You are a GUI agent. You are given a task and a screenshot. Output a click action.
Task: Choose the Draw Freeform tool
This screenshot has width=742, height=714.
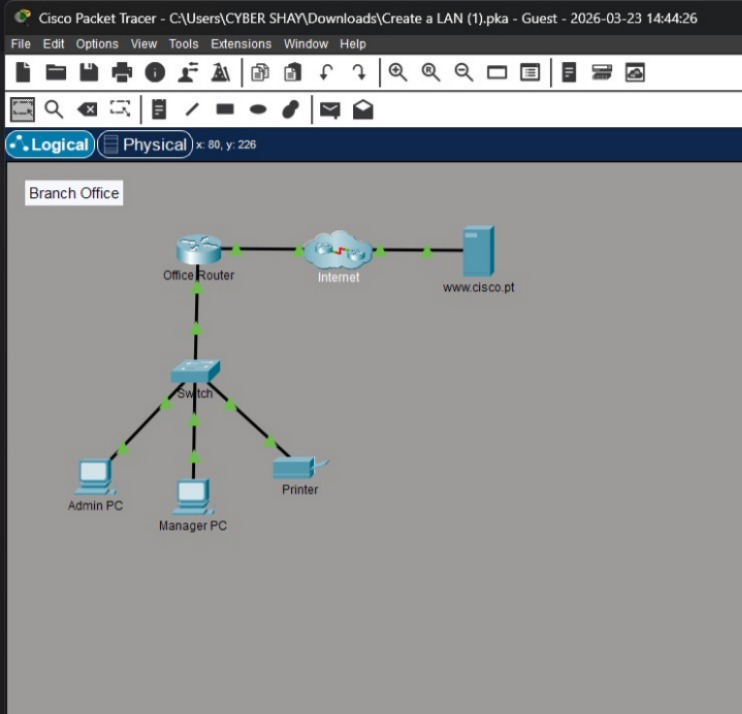(291, 109)
